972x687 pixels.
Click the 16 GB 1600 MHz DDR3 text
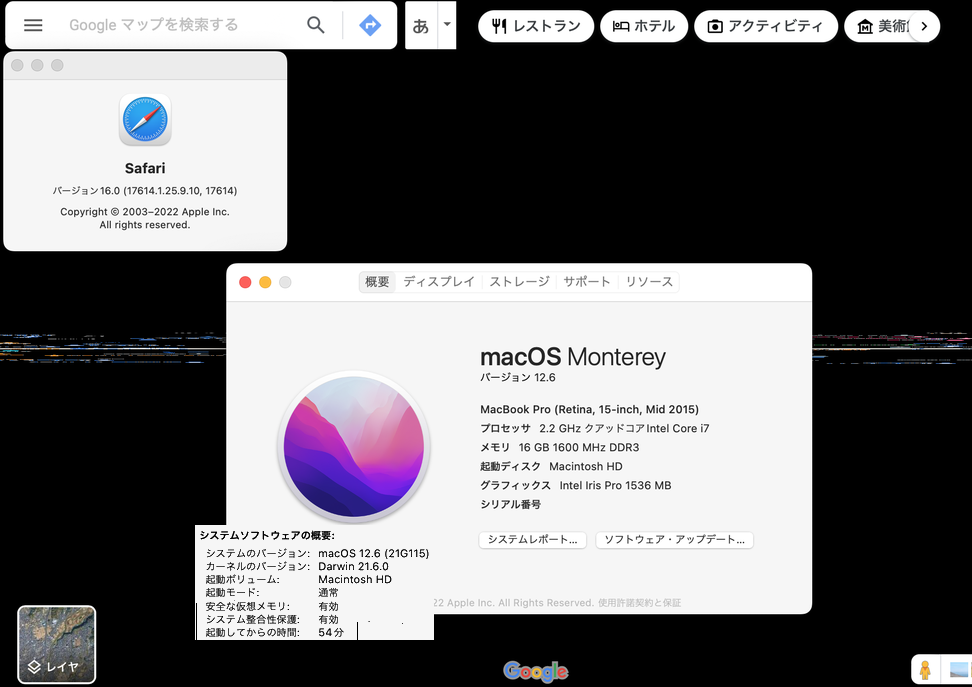tap(579, 448)
